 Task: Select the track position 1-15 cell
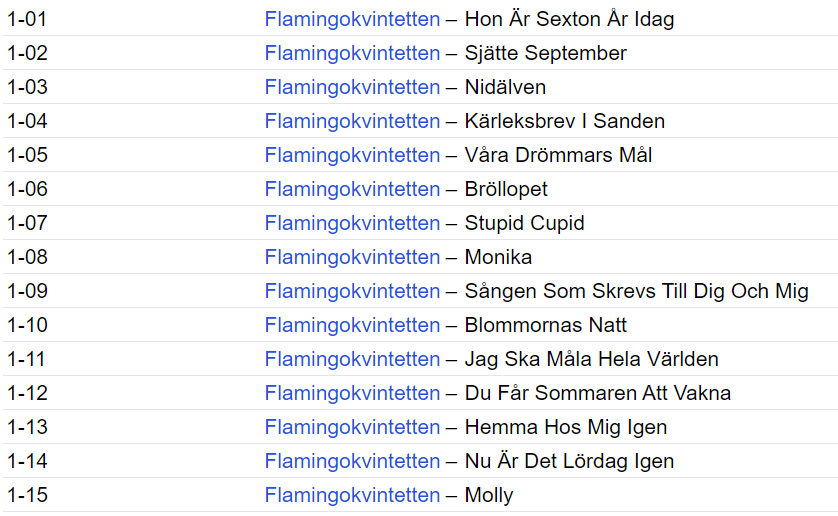click(27, 495)
